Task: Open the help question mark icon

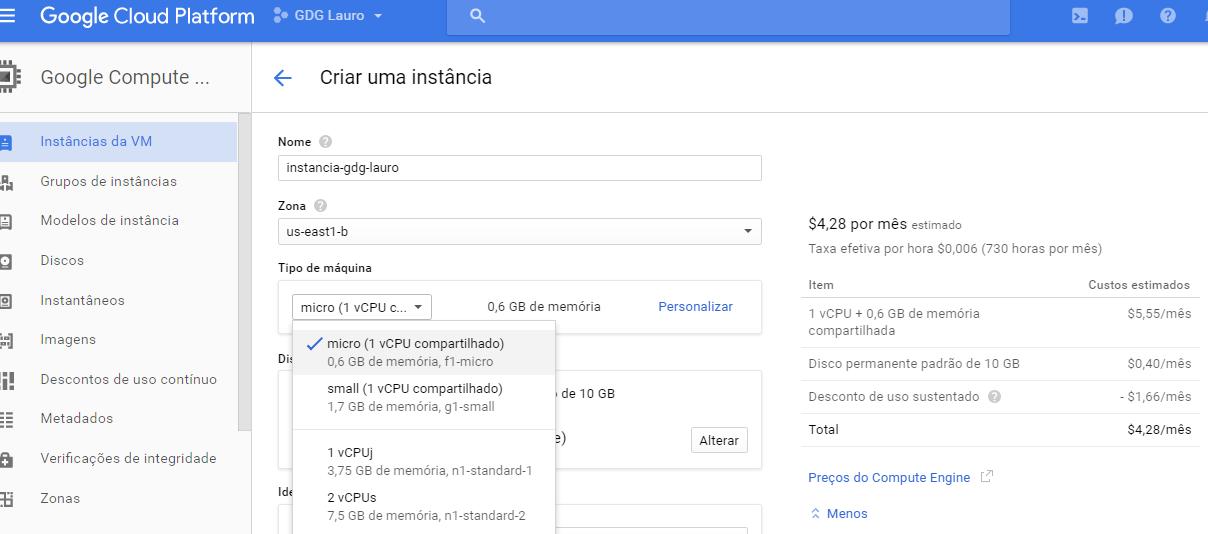Action: (x=1167, y=16)
